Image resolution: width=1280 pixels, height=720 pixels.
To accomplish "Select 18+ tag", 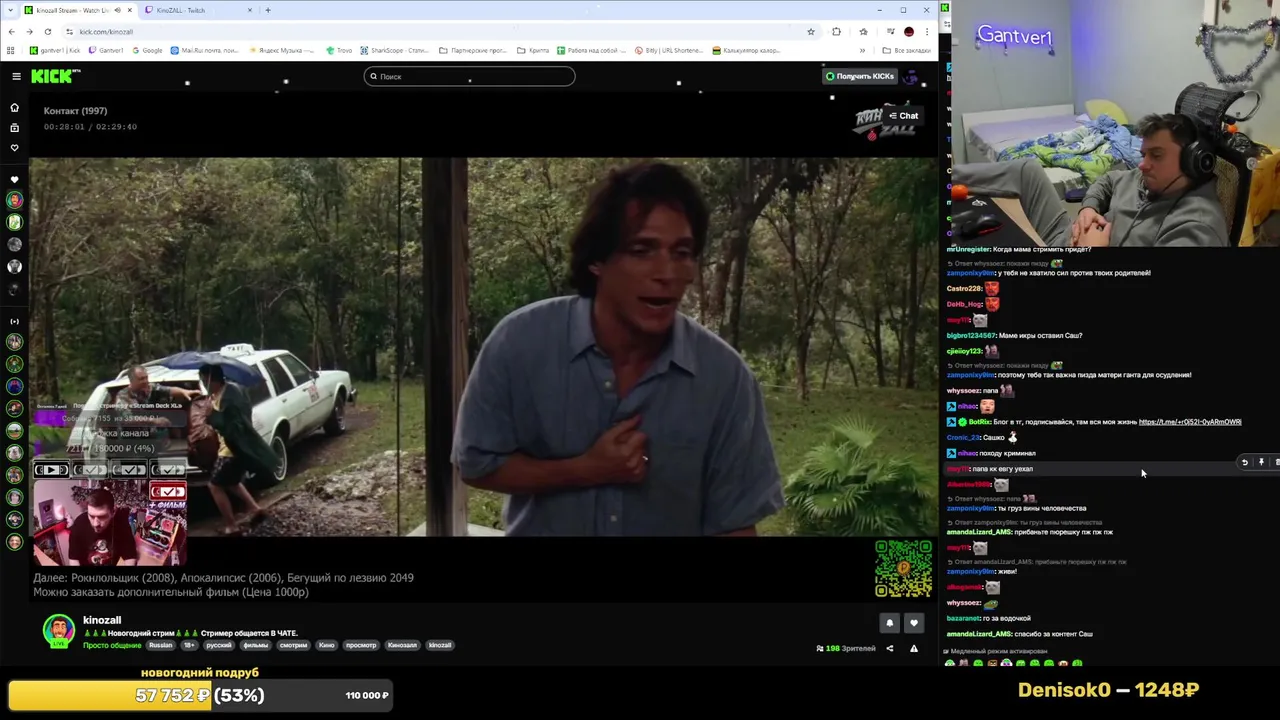I will (189, 645).
